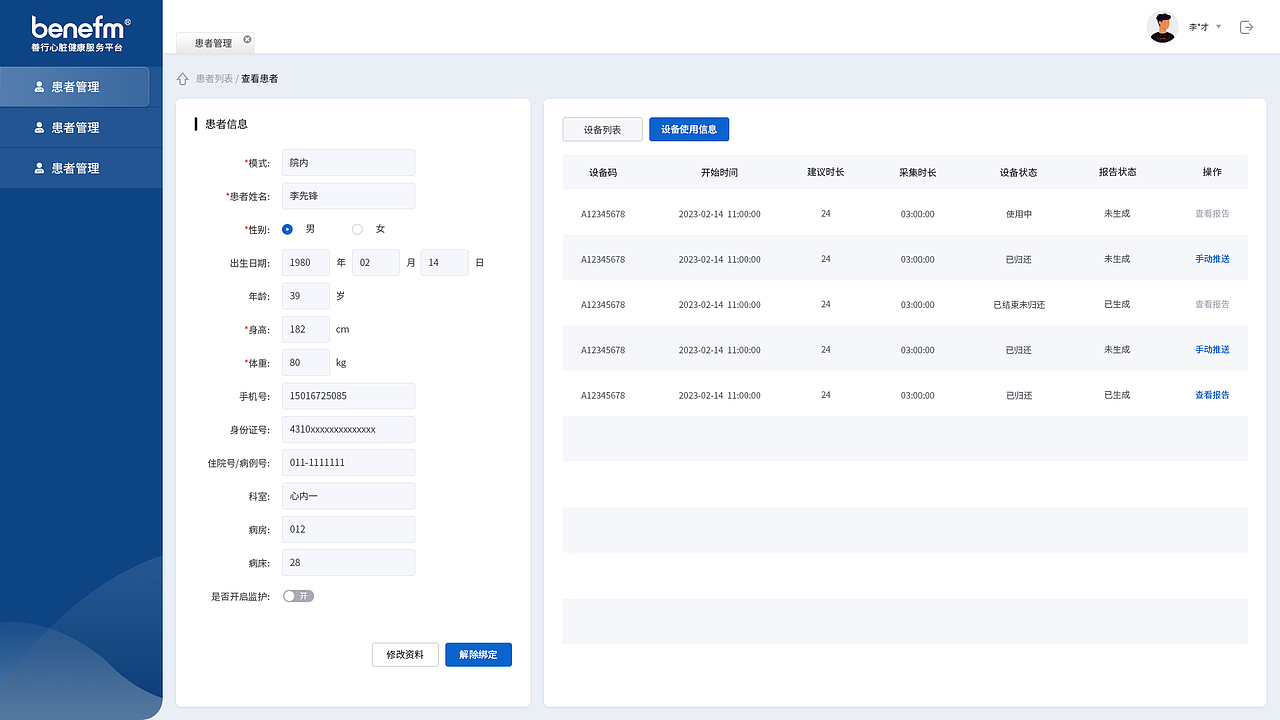Click the 使用中 status cell

tap(1019, 214)
